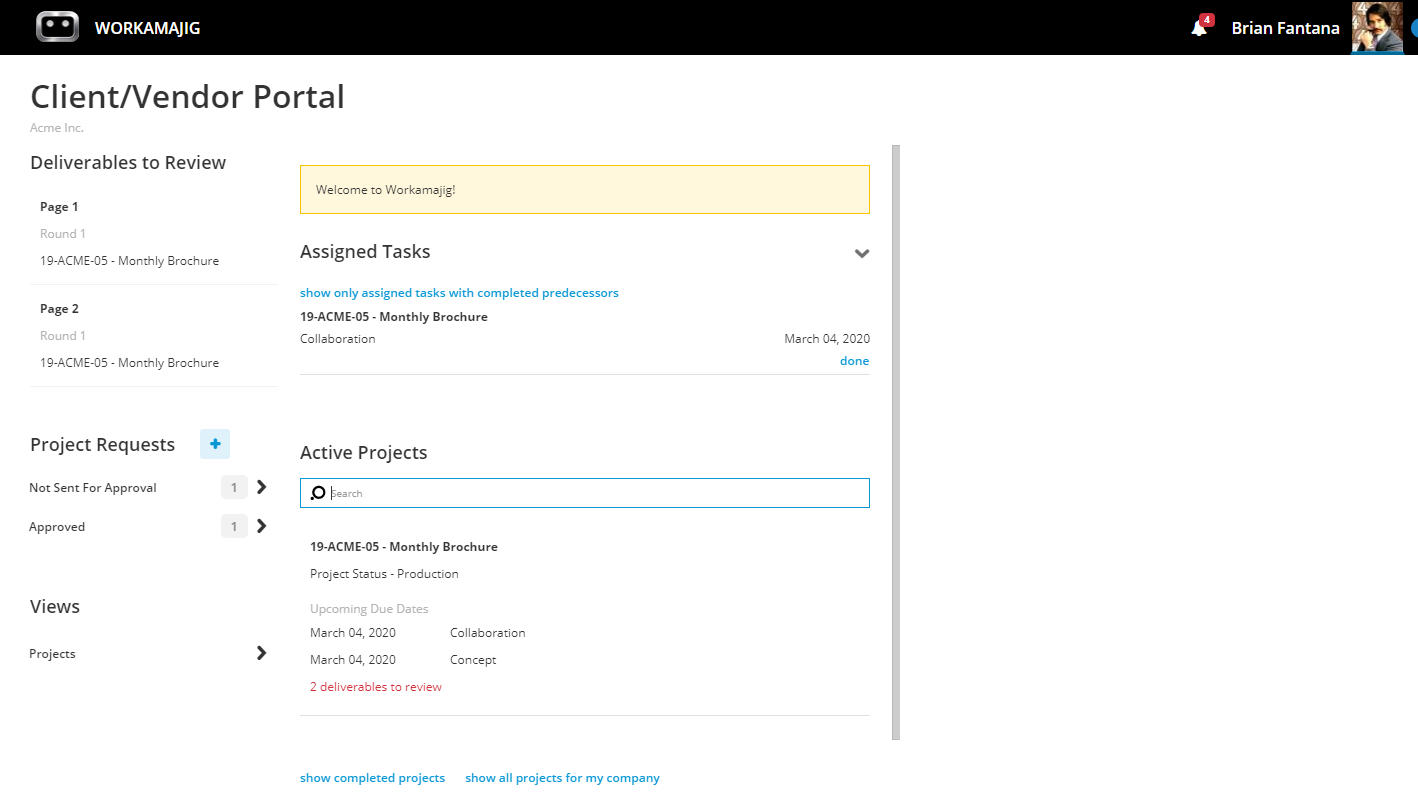This screenshot has width=1418, height=808.
Task: Expand the Not Sent For Approval arrow
Action: pyautogui.click(x=262, y=487)
